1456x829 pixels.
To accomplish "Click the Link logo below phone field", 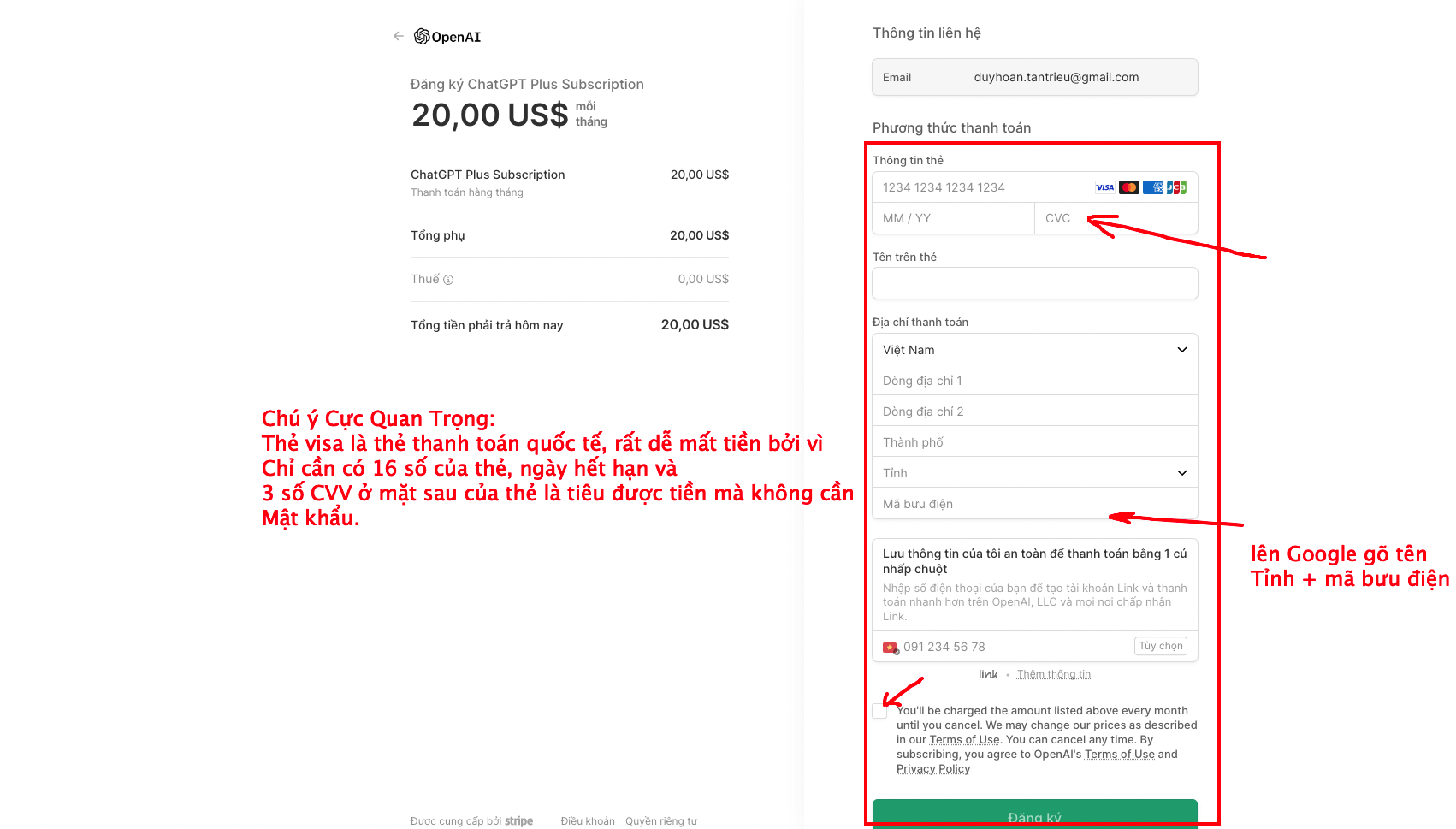I will coord(988,674).
